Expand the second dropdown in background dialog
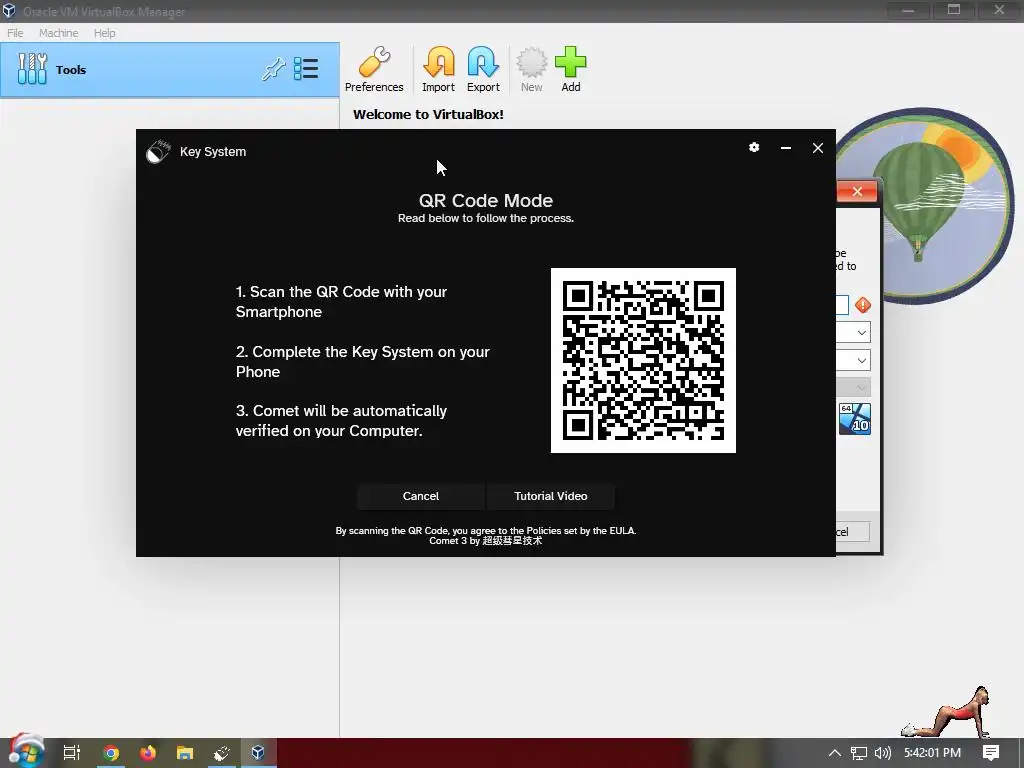This screenshot has width=1024, height=768. [861, 360]
